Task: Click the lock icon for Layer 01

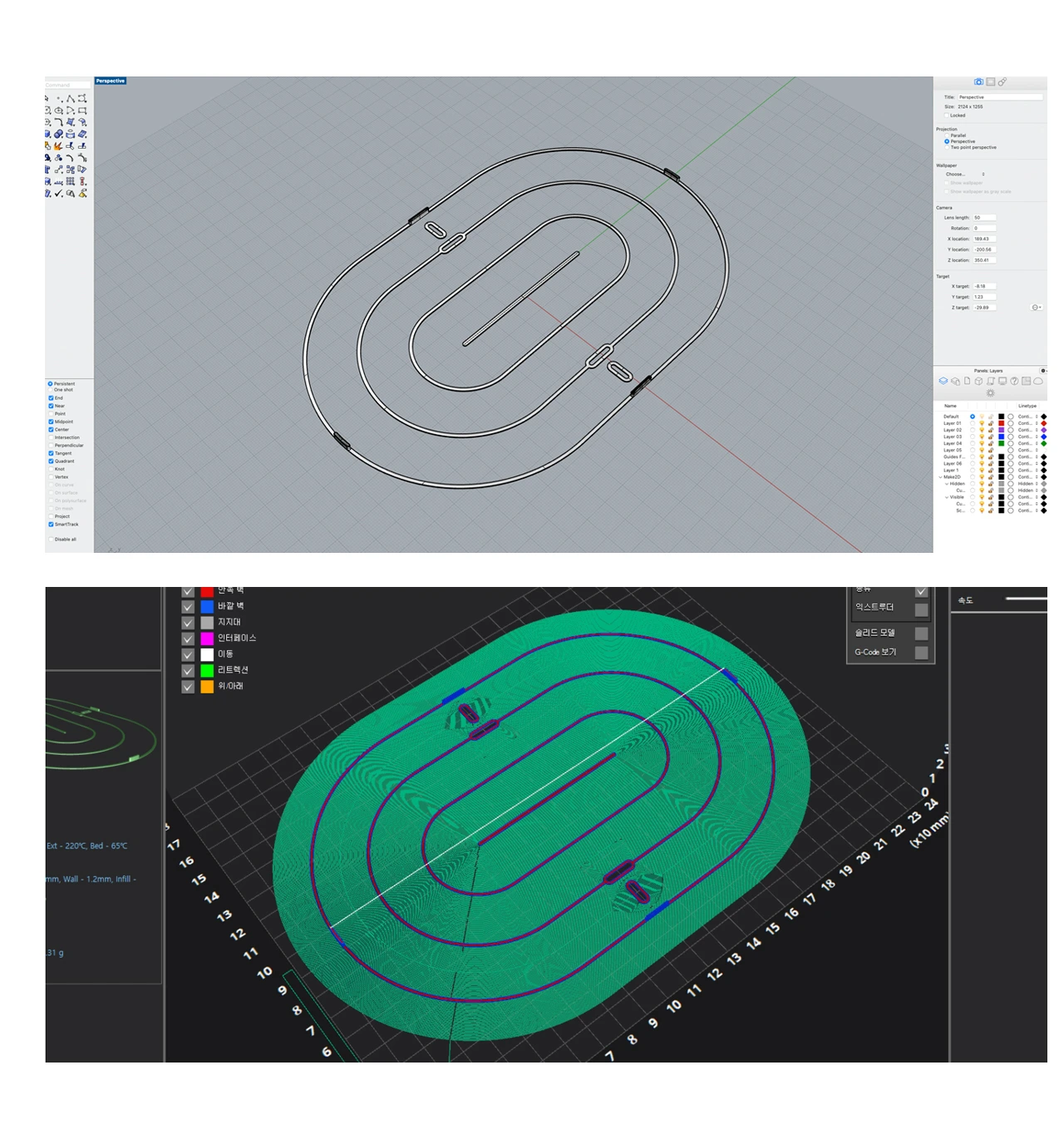Action: pyautogui.click(x=991, y=423)
